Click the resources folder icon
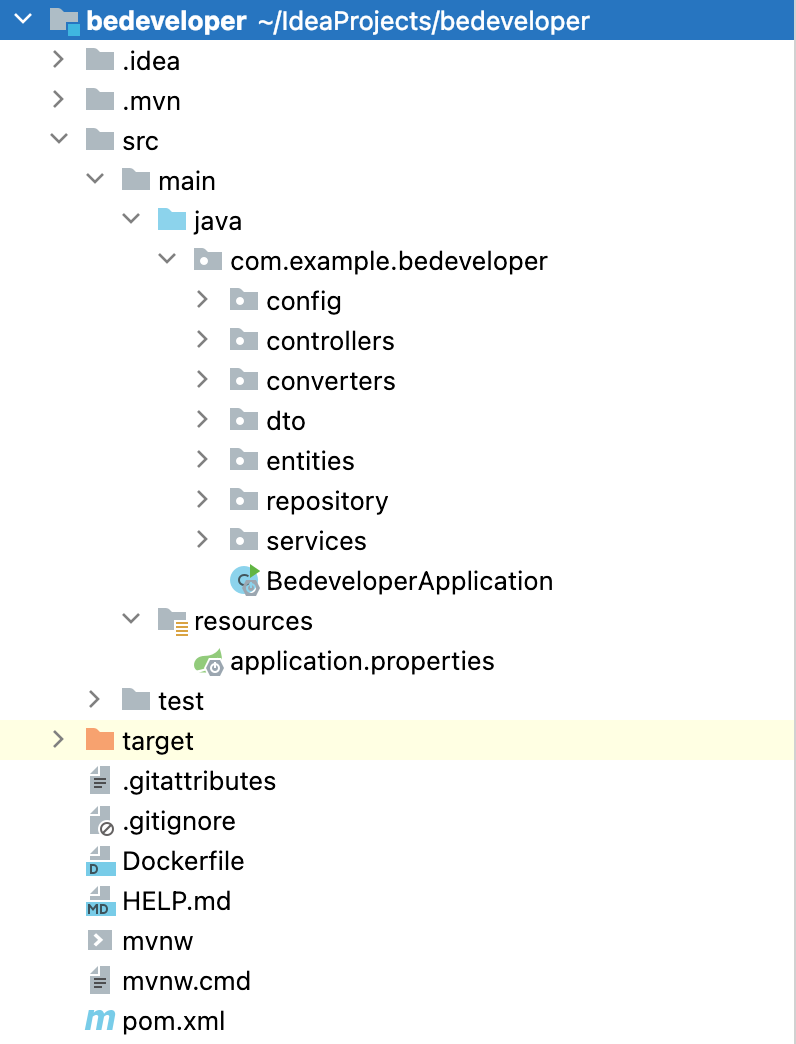The width and height of the screenshot is (796, 1044). [172, 621]
